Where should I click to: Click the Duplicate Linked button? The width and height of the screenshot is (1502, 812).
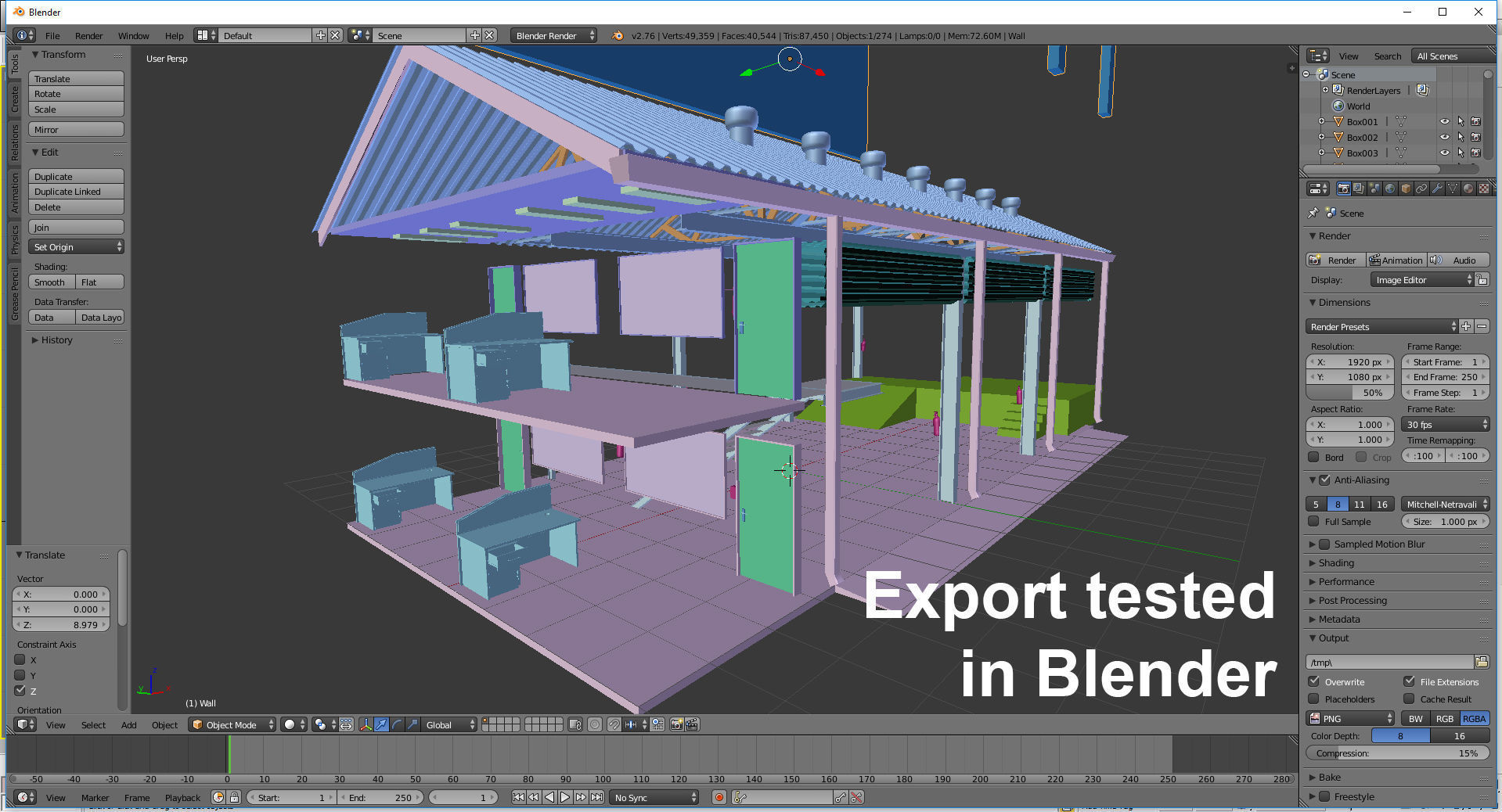coord(77,191)
